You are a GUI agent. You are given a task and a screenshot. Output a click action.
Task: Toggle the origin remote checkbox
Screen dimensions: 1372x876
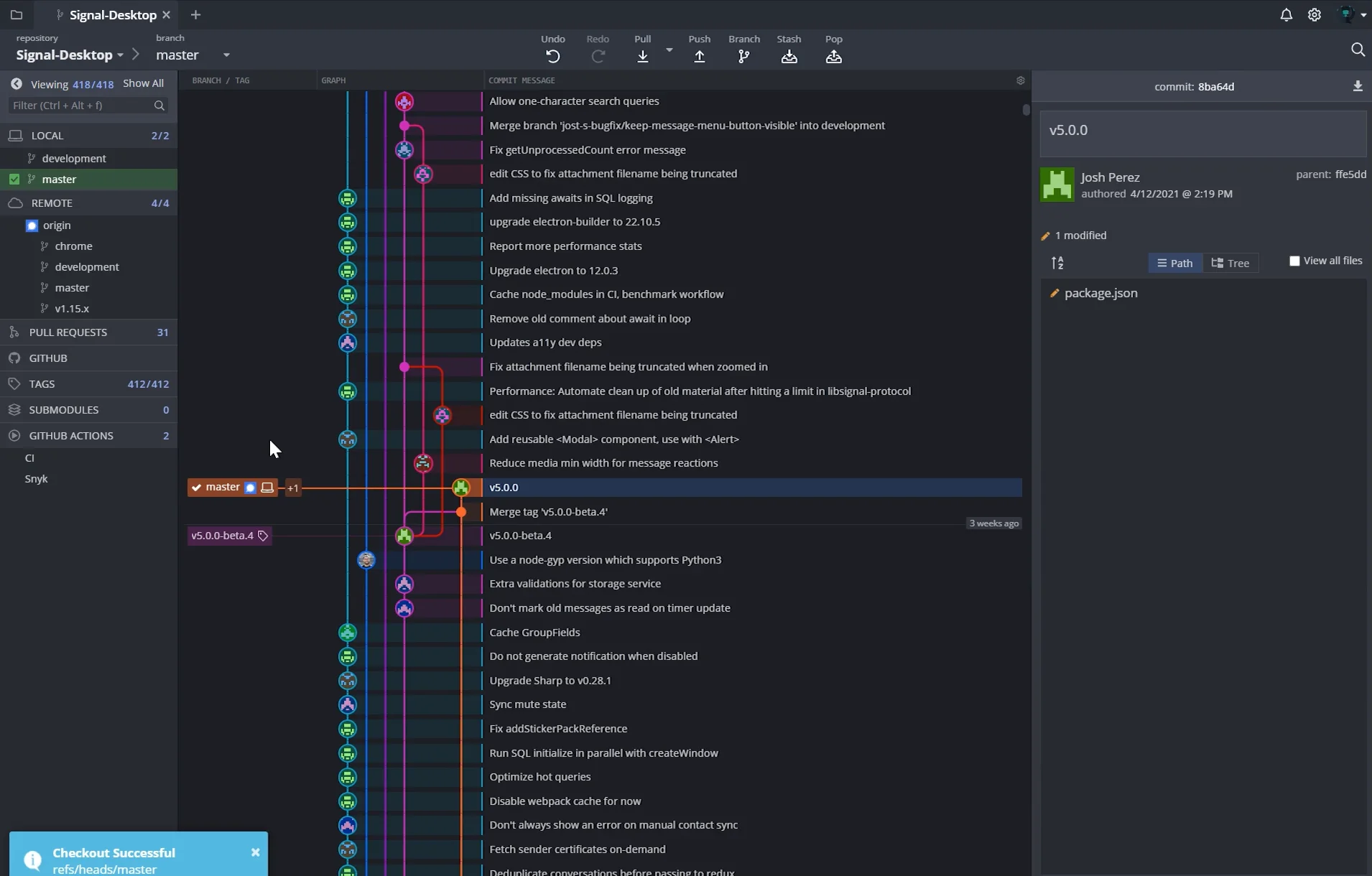[x=32, y=225]
